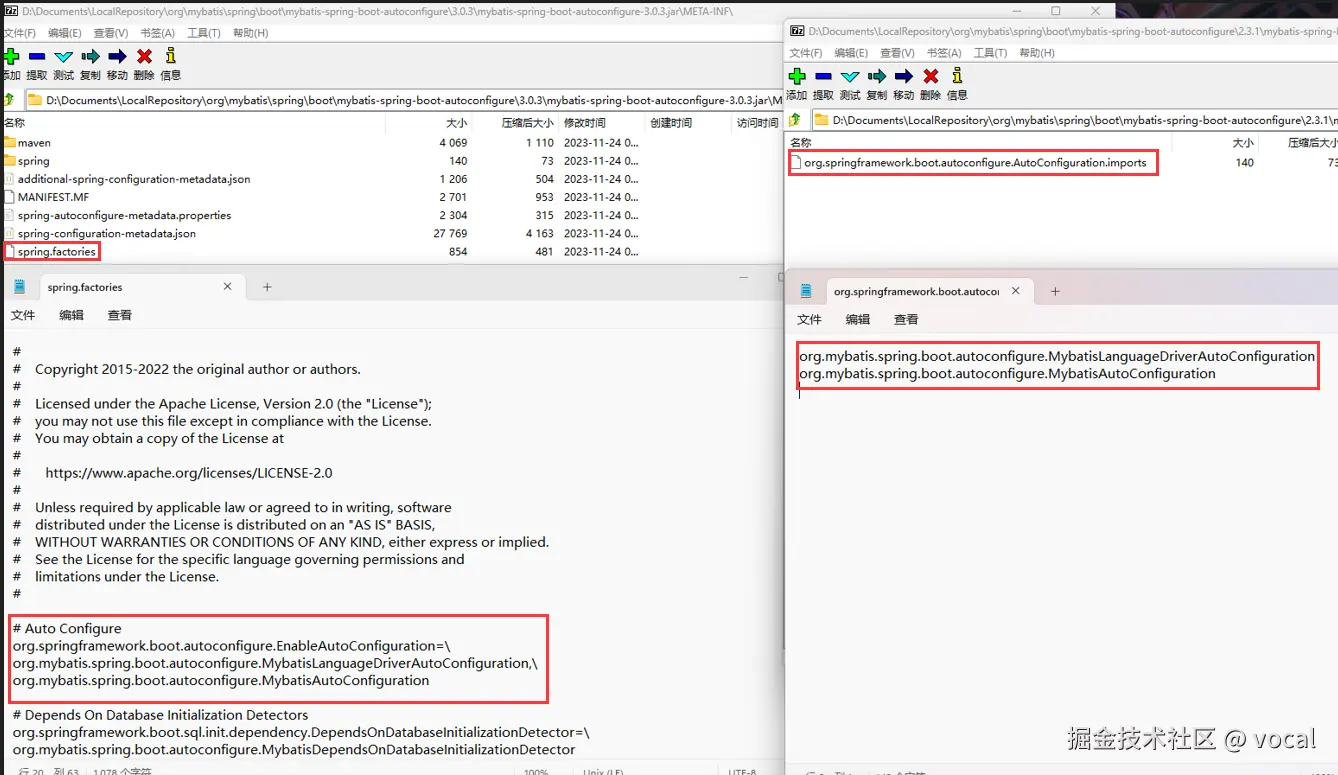Click the Add (添加) icon in right 7-Zip window
The width and height of the screenshot is (1338, 775).
pos(797,76)
